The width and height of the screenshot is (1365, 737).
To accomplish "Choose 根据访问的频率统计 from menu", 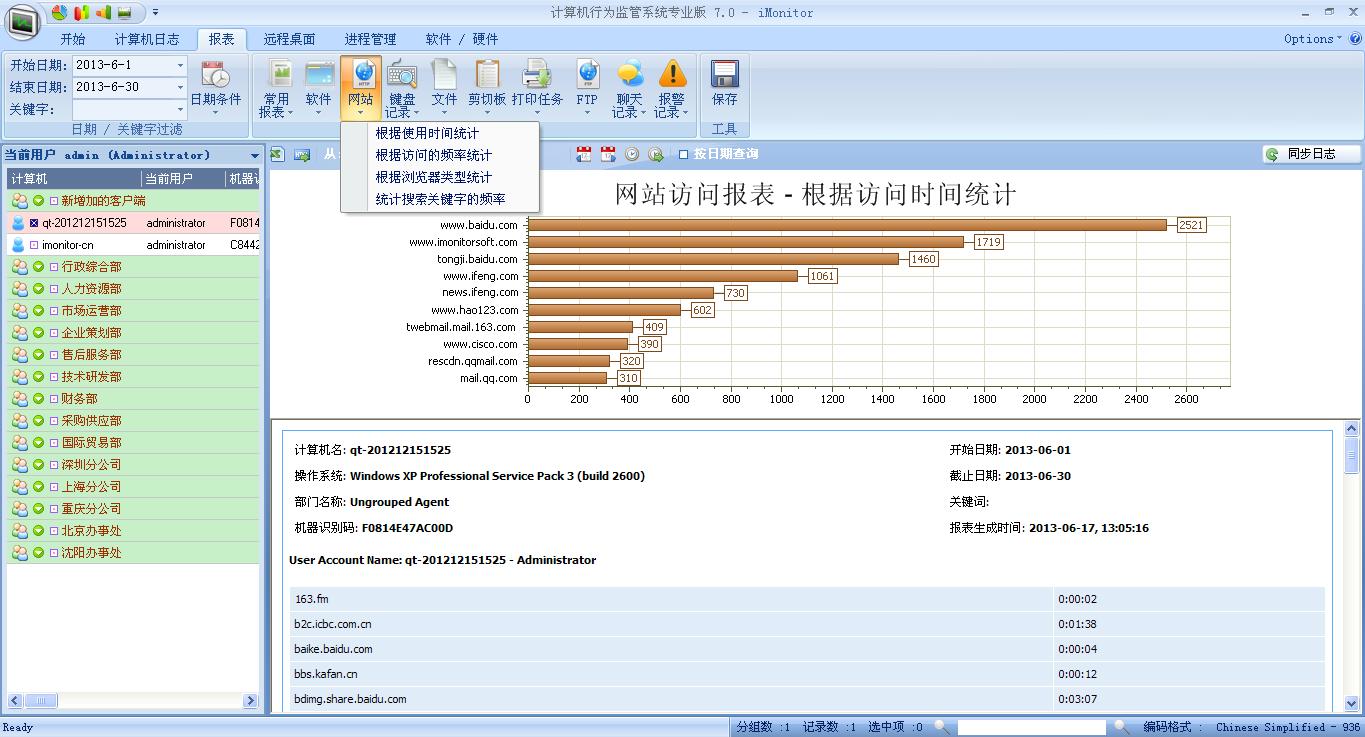I will (440, 155).
